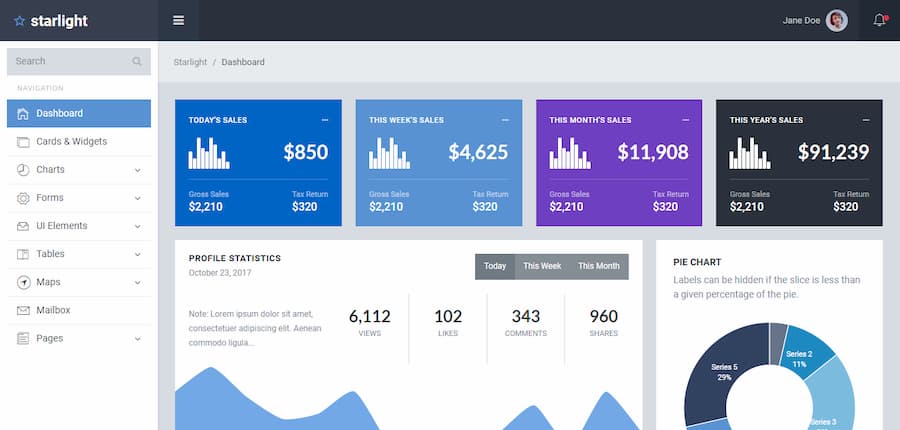Image resolution: width=900 pixels, height=430 pixels.
Task: Expand the UI Elements submenu chevron
Action: tap(137, 226)
